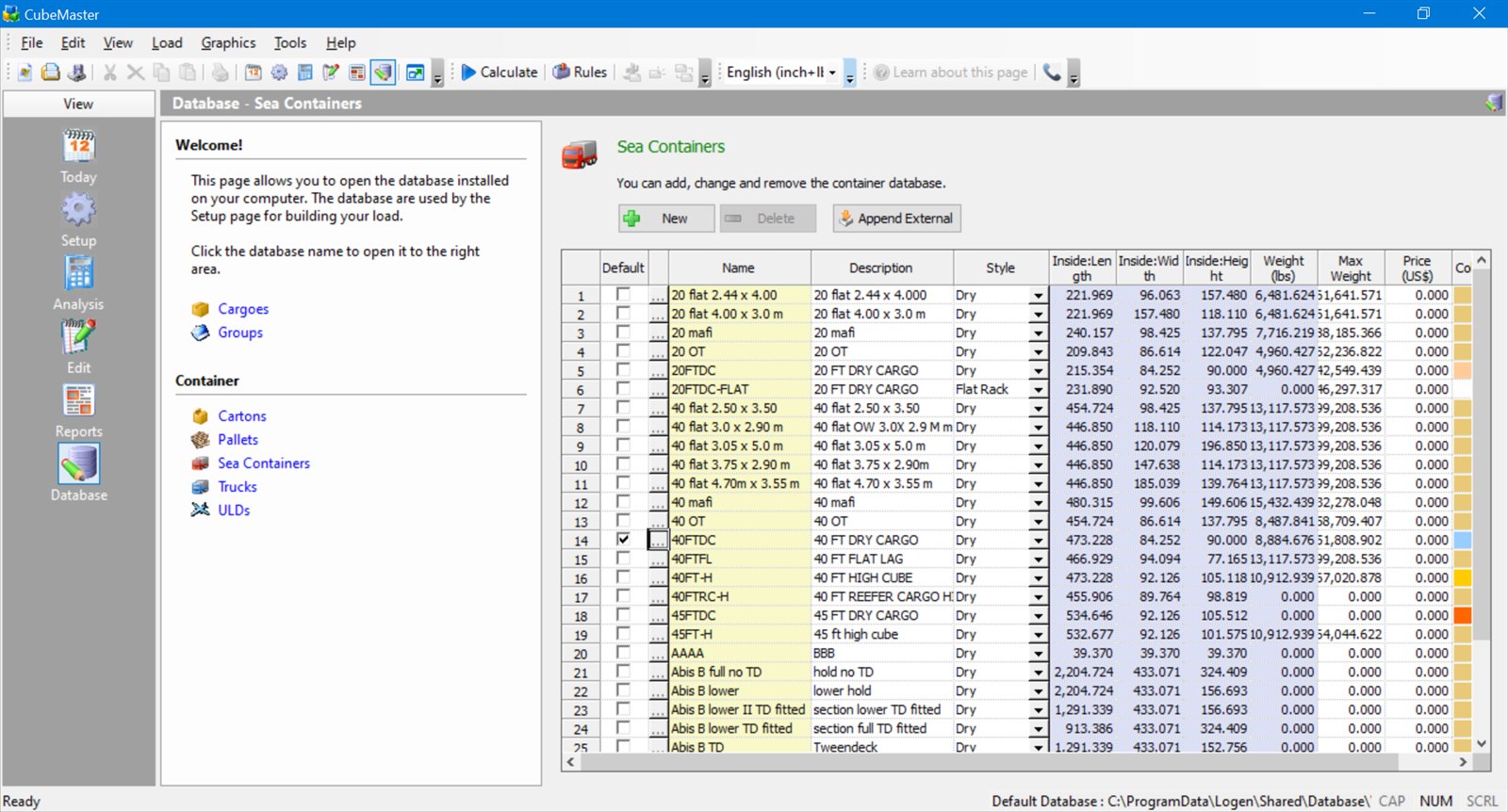Open Edit in the View sidebar
This screenshot has width=1508, height=812.
[x=79, y=349]
